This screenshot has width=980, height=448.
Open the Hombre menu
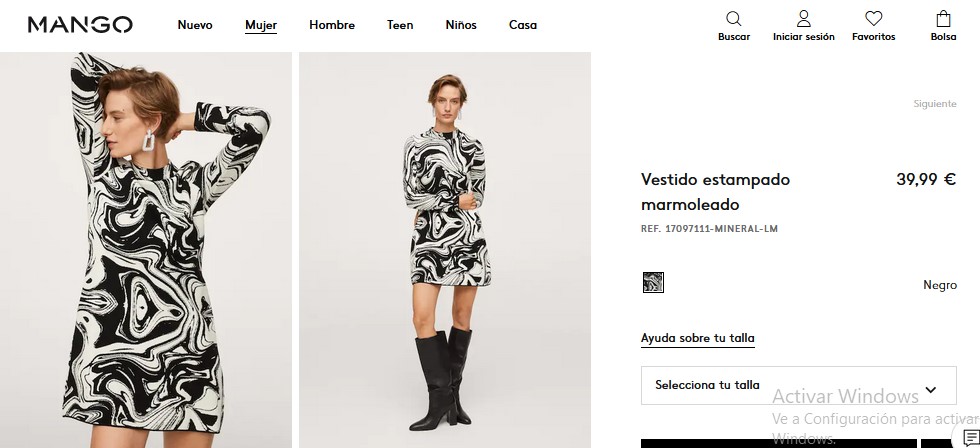pos(332,25)
